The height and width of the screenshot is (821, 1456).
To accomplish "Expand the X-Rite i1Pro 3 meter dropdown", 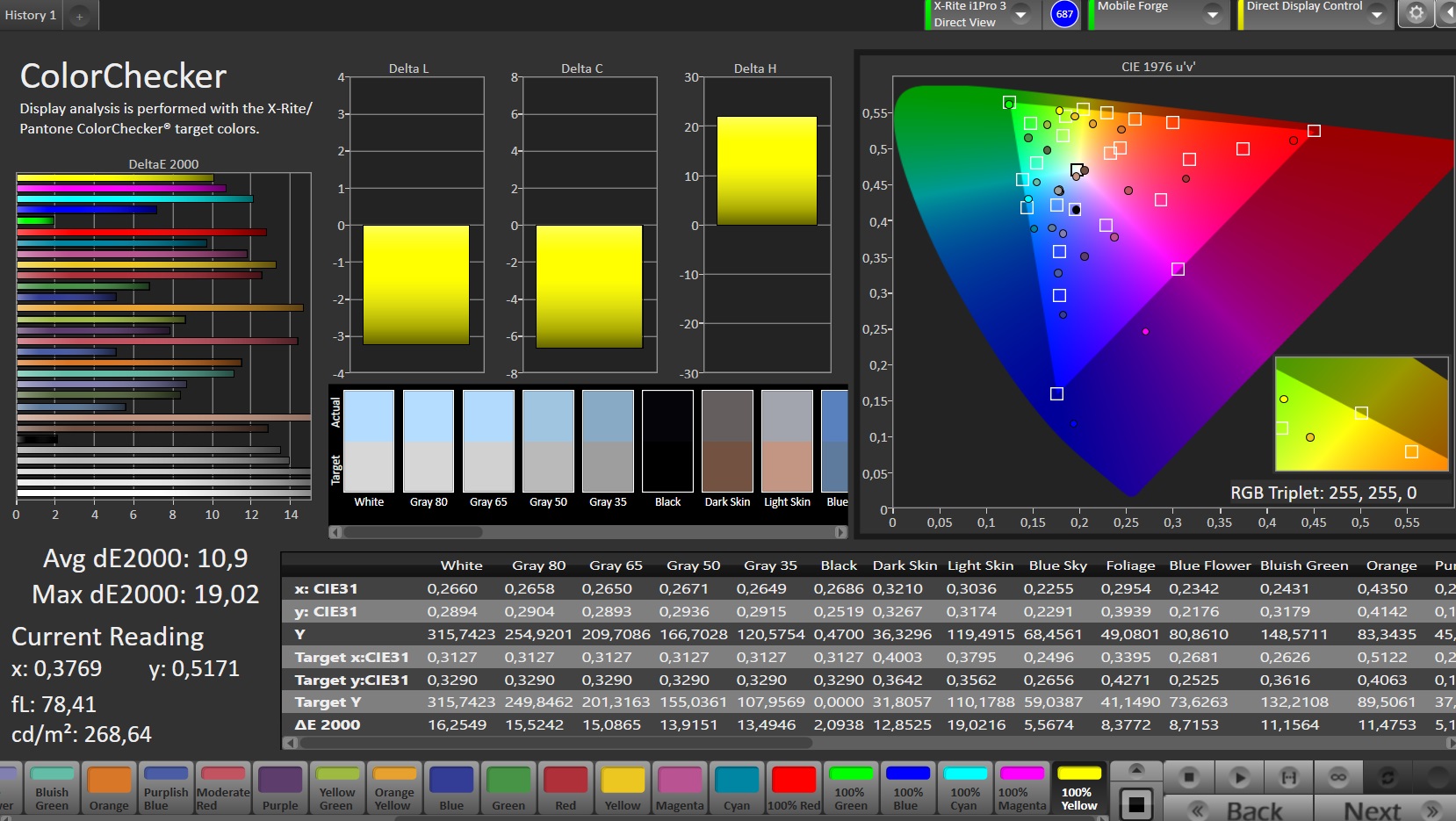I will [1021, 15].
